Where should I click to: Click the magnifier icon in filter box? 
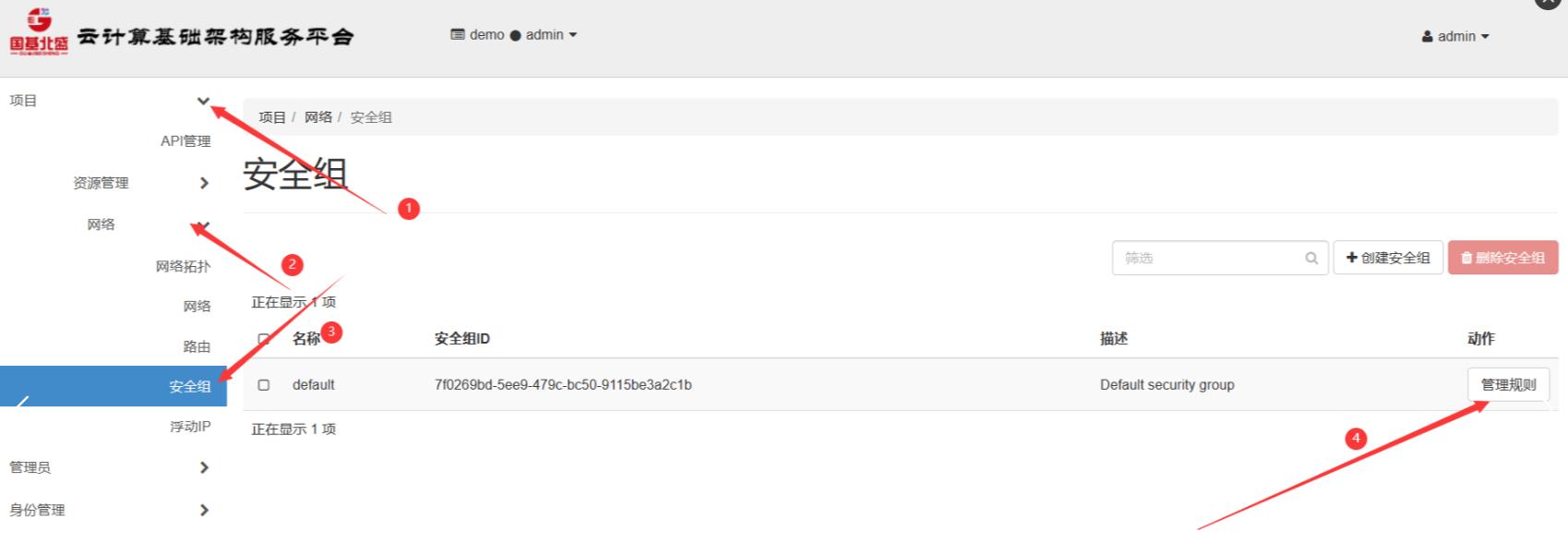pyautogui.click(x=1311, y=259)
